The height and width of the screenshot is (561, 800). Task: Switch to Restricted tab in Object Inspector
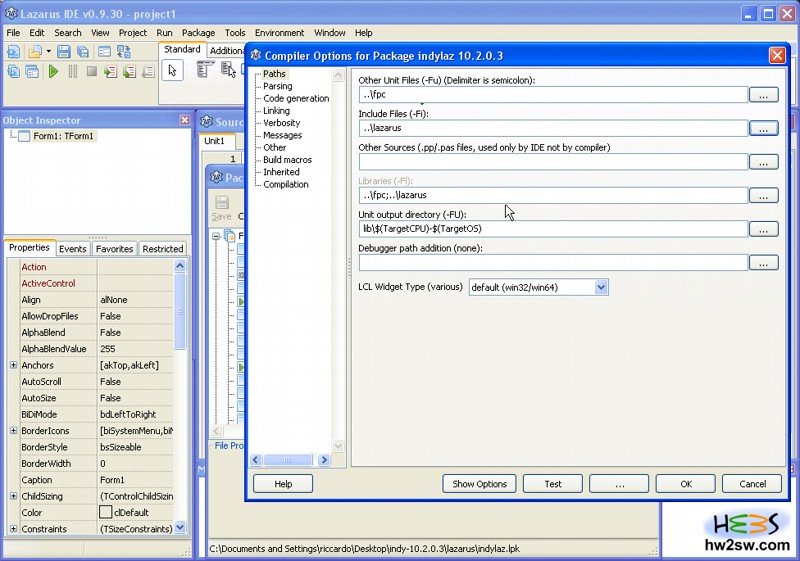[x=163, y=249]
